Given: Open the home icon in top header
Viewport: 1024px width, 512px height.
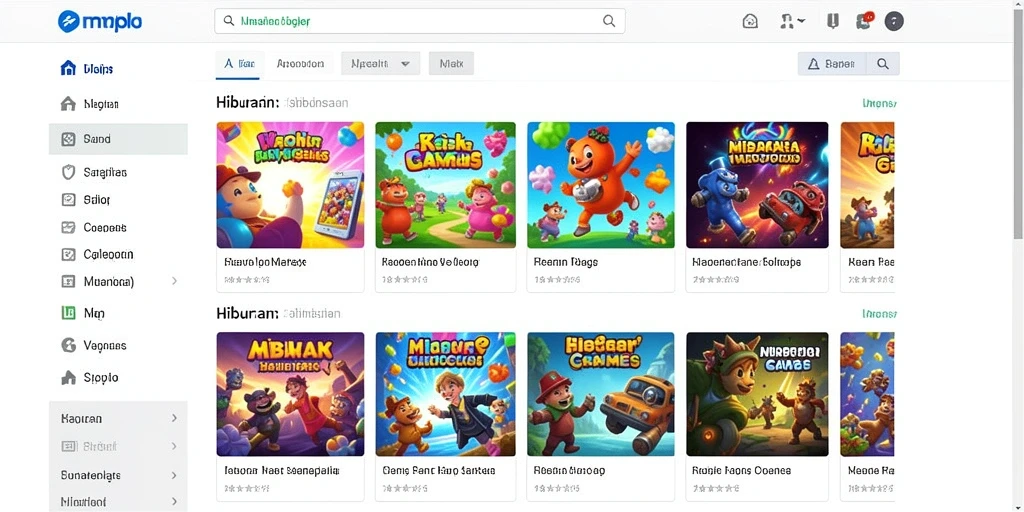Looking at the screenshot, I should pos(750,22).
